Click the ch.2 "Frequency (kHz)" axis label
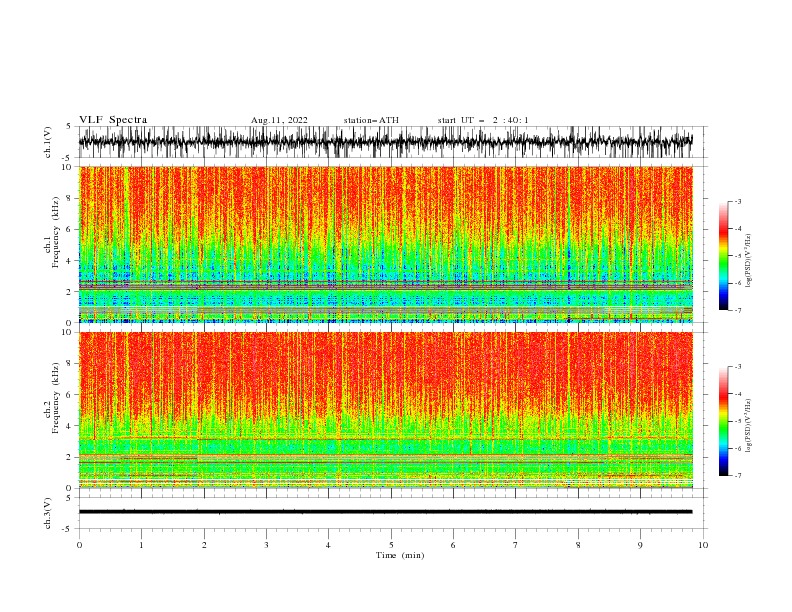Screen dimensions: 792x612 pyautogui.click(x=56, y=398)
